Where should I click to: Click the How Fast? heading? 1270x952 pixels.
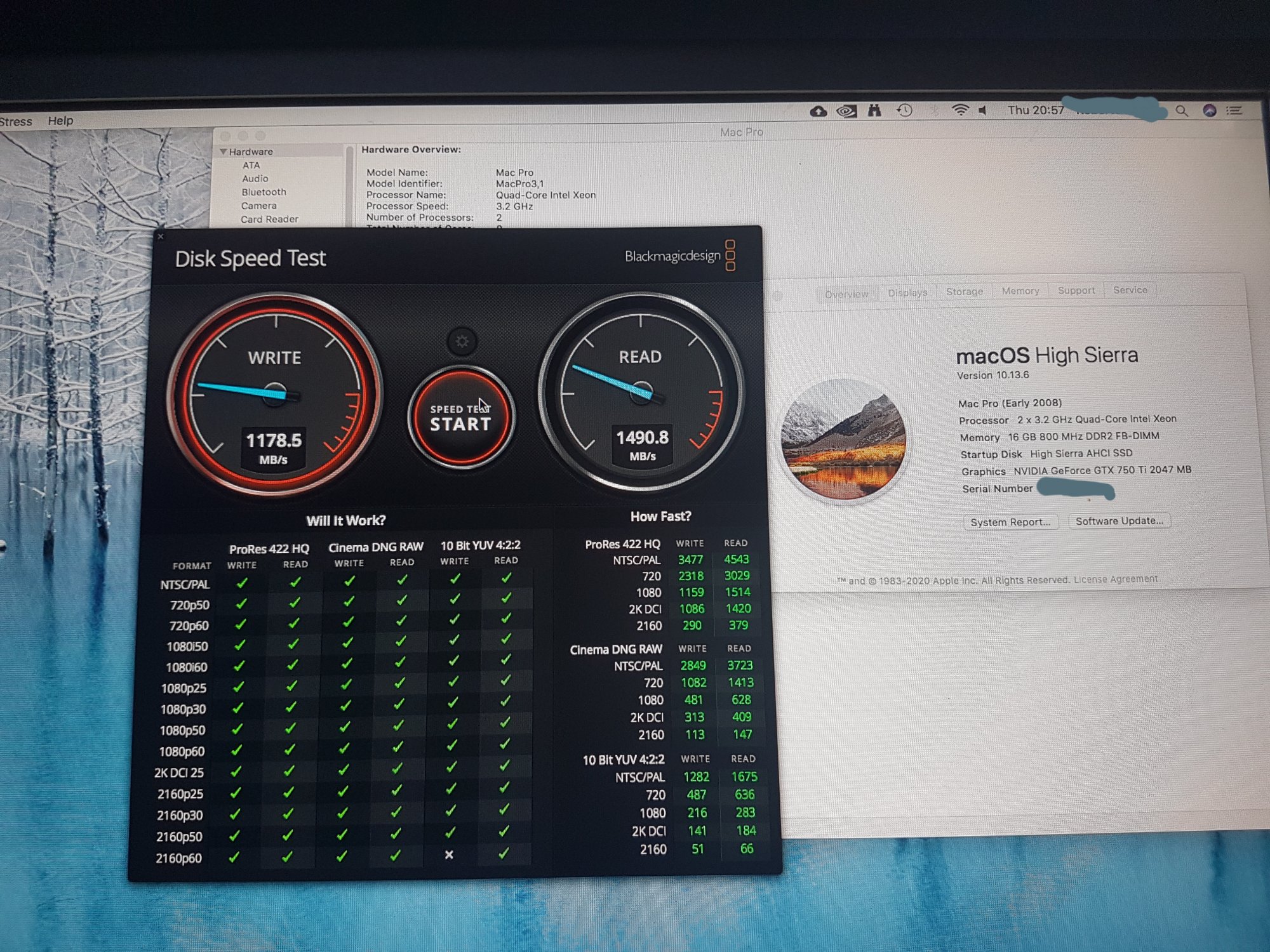[660, 517]
